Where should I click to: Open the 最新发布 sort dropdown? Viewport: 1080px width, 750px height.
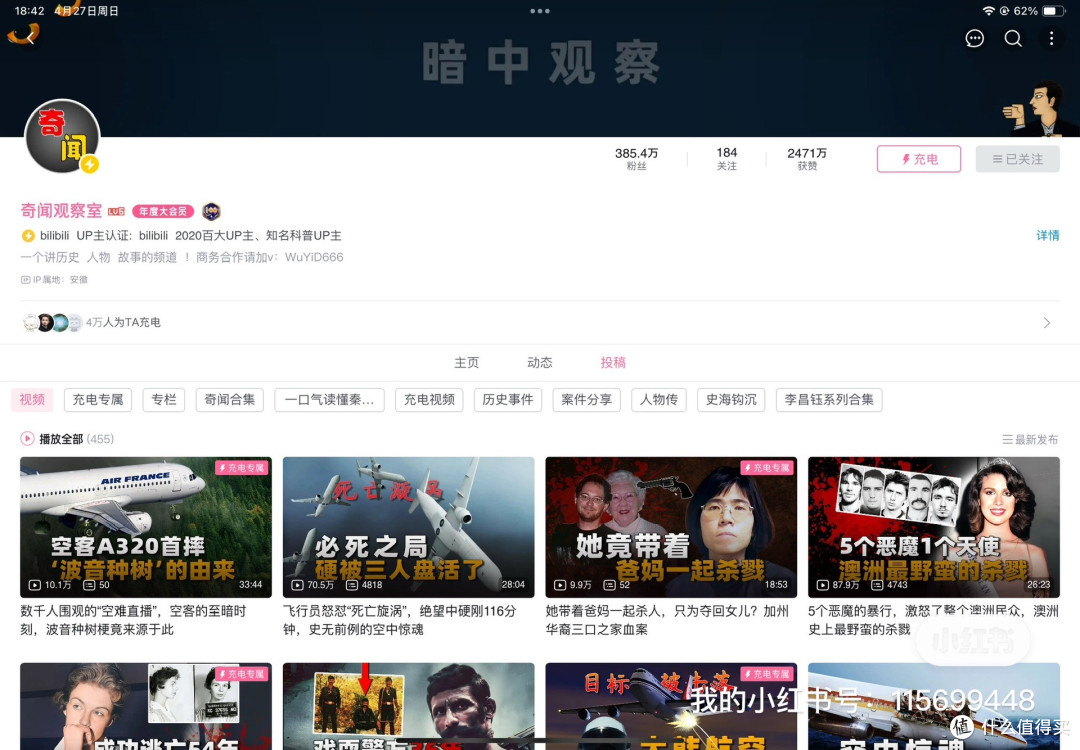1030,439
